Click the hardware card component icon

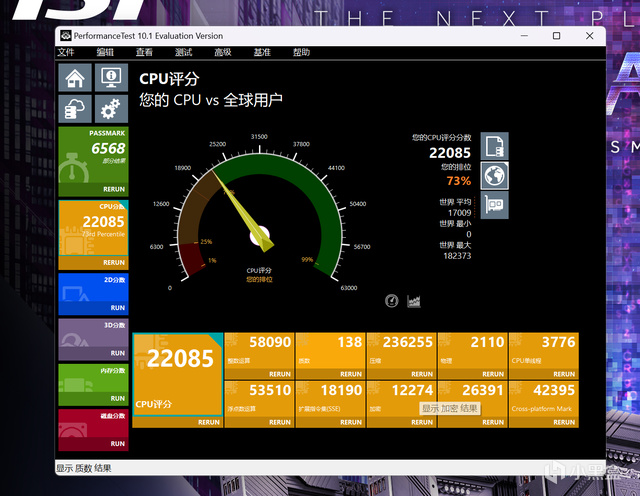(x=494, y=205)
